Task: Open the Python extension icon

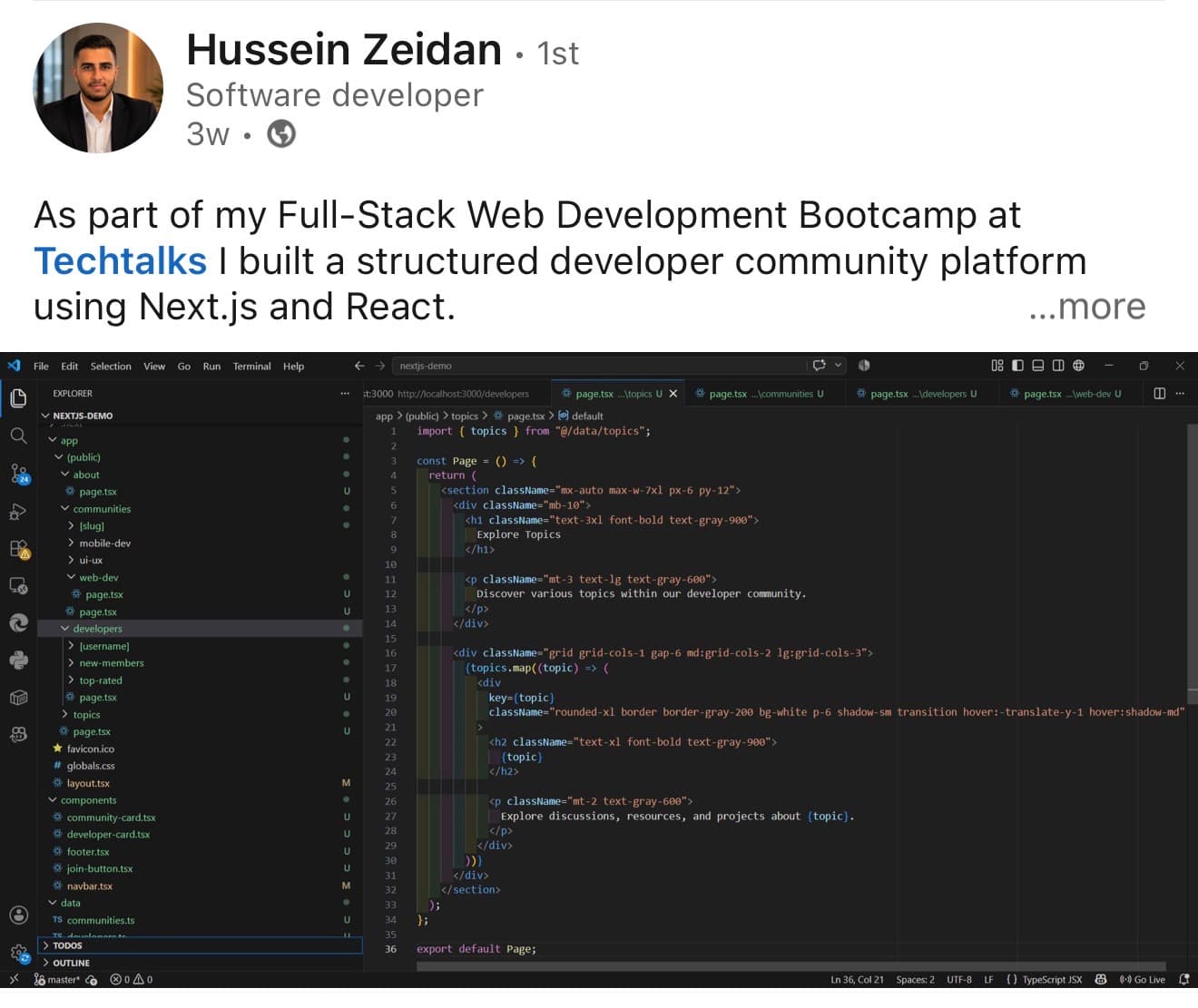Action: 18,661
